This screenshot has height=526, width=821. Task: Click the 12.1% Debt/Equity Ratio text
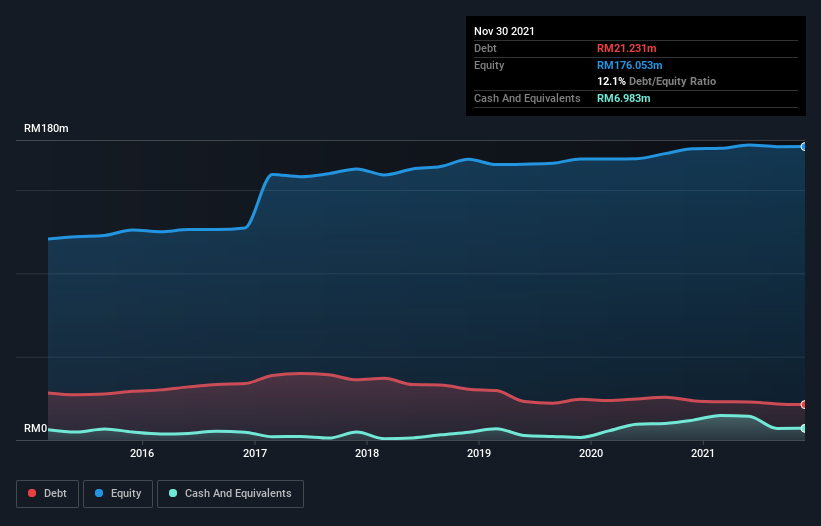click(657, 81)
